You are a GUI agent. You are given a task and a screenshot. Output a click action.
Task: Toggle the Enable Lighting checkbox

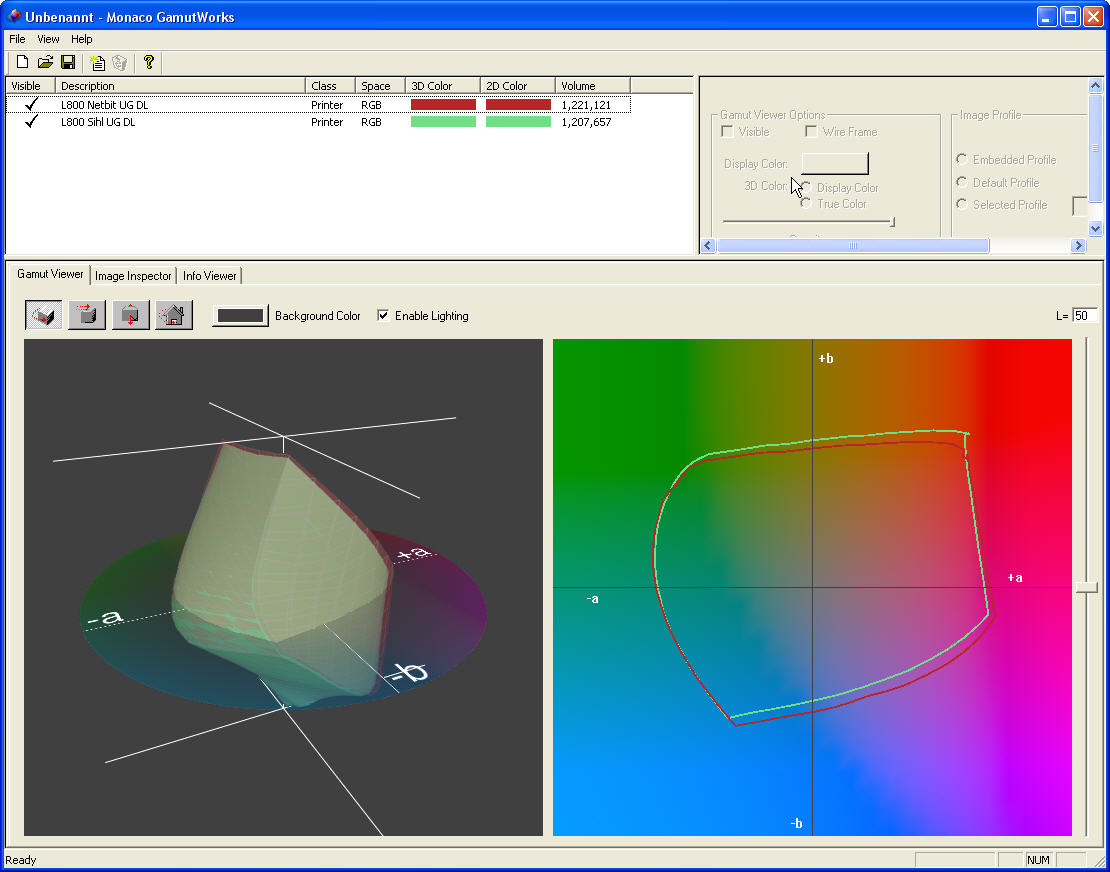383,316
